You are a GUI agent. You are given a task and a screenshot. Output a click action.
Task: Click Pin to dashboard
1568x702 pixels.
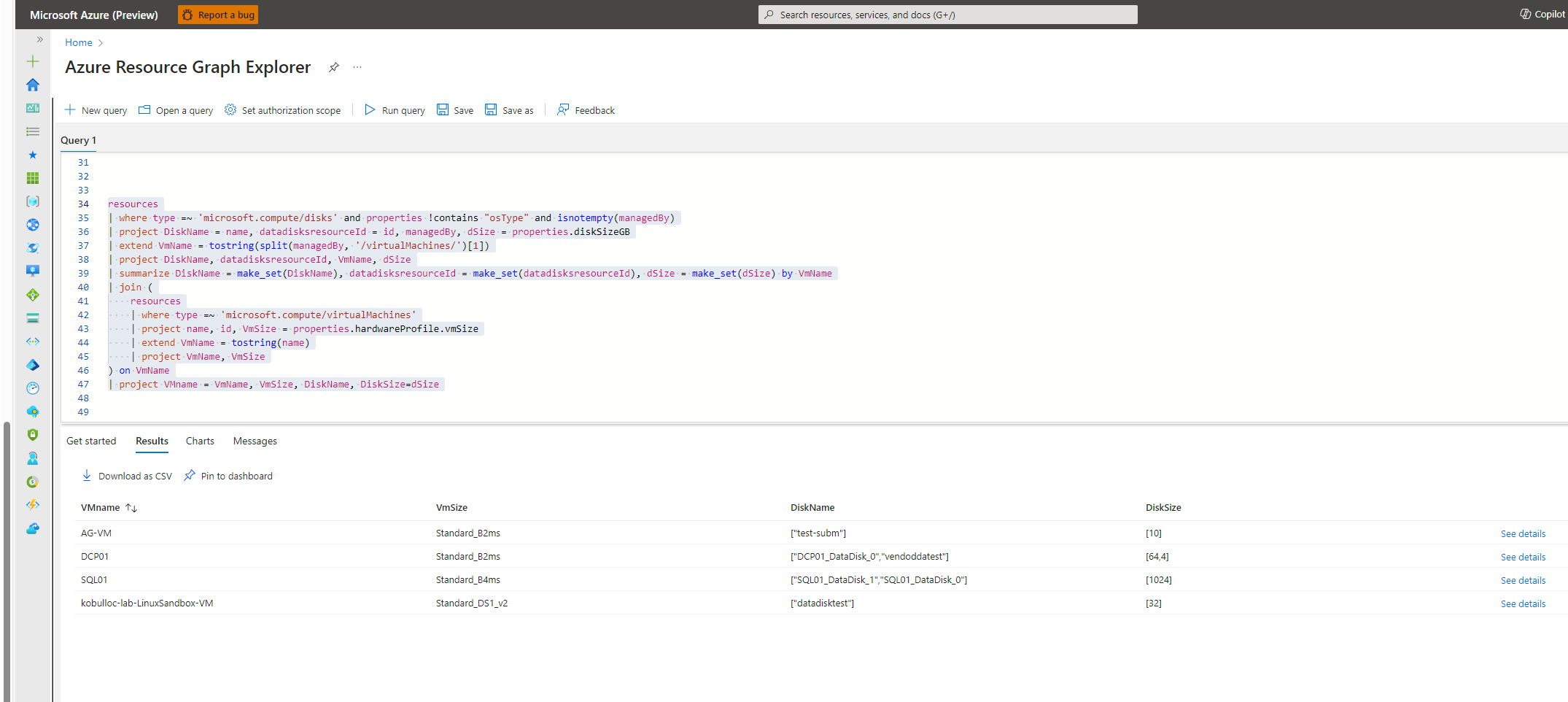pos(228,476)
